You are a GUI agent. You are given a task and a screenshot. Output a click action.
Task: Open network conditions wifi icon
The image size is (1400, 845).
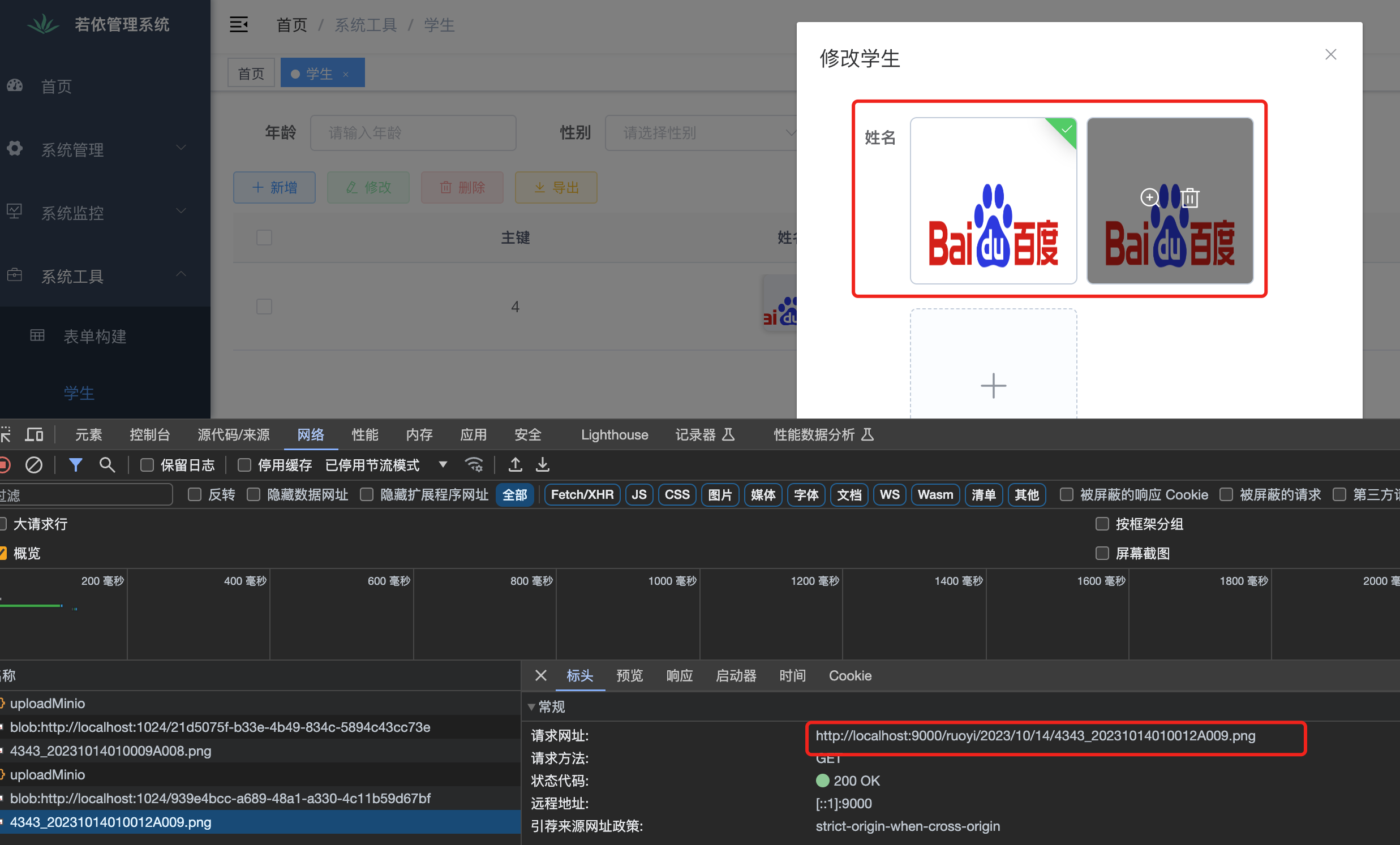(474, 465)
